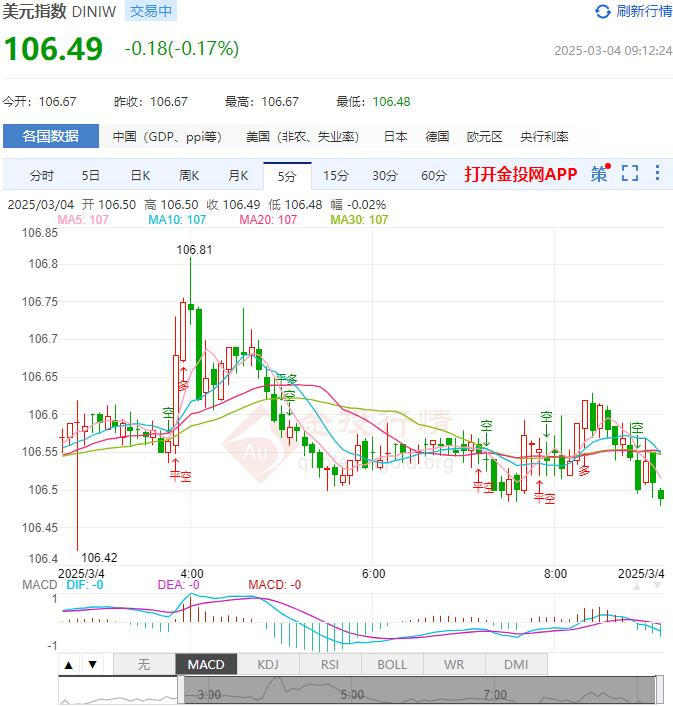Viewport: 673px width, 706px height.
Task: Switch indicator to RSI
Action: tap(330, 664)
